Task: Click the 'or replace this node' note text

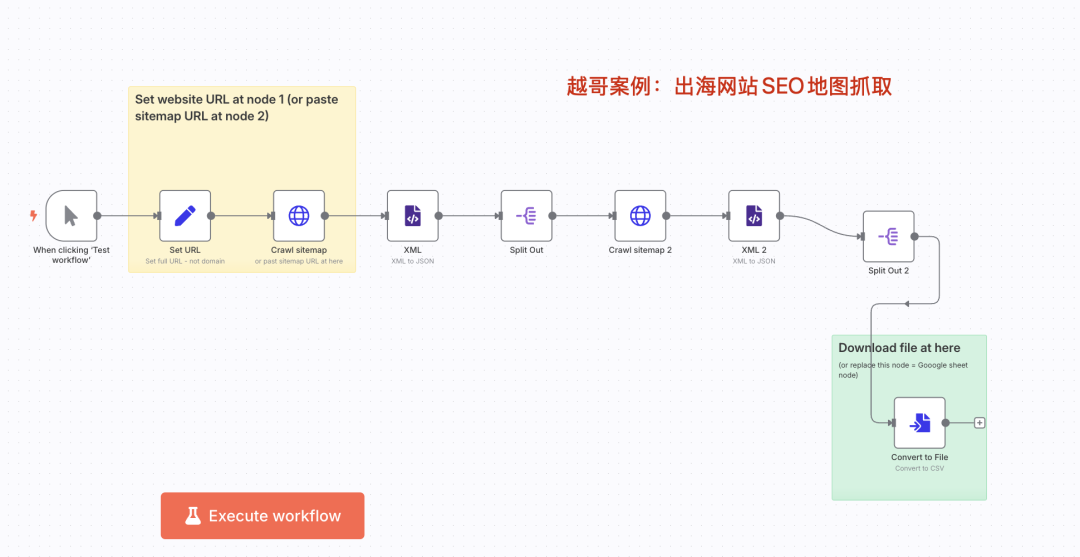Action: point(903,370)
